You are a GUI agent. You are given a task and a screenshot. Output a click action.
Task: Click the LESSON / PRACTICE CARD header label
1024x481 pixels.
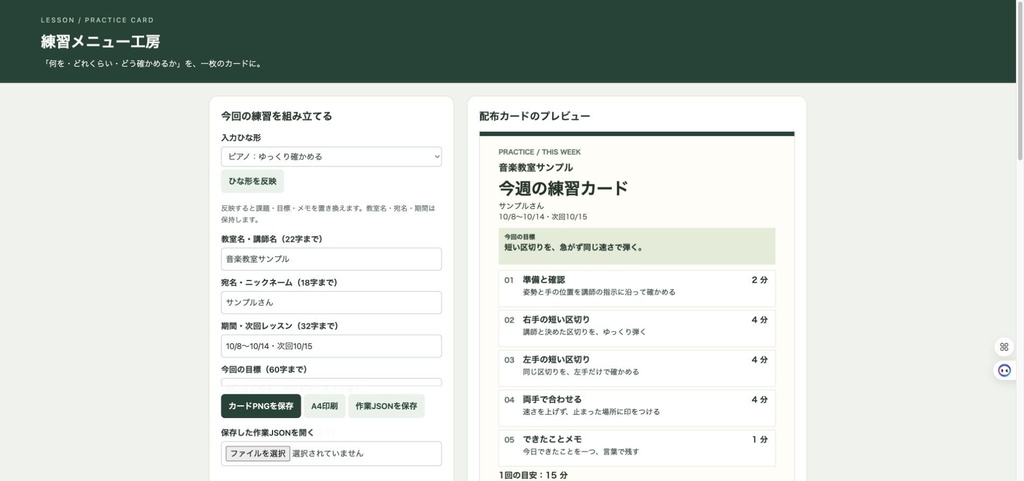click(x=97, y=20)
